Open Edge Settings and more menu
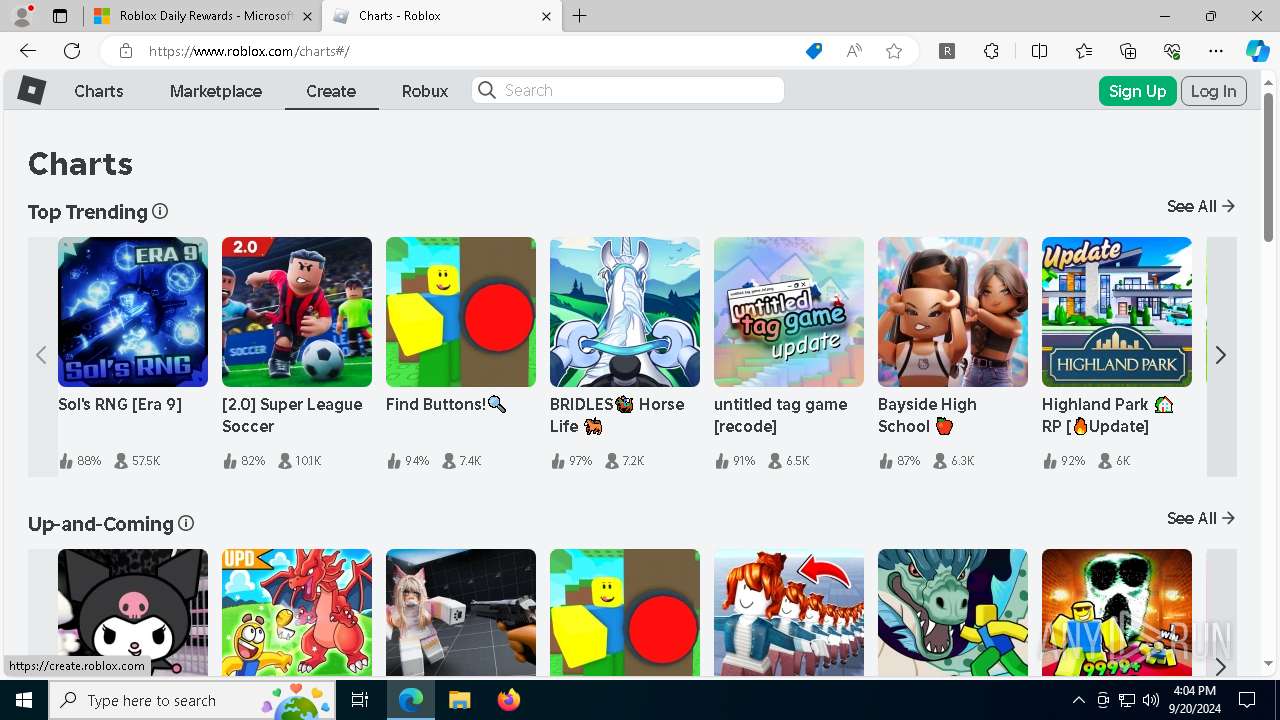 [1216, 51]
